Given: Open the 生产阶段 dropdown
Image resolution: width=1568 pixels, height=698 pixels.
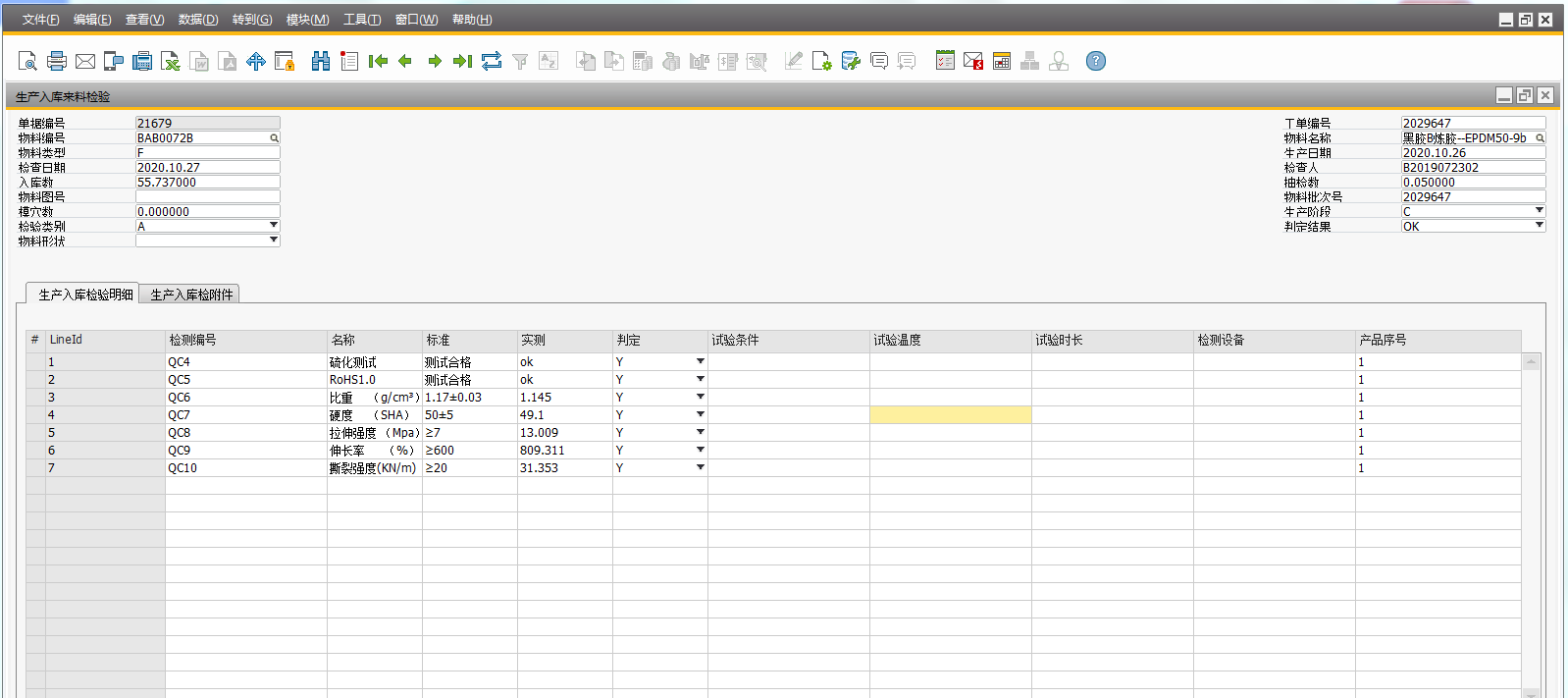Looking at the screenshot, I should click(1539, 211).
